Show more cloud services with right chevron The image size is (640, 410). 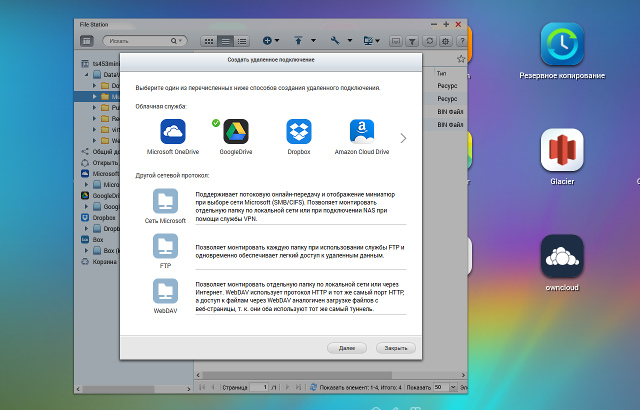pyautogui.click(x=403, y=138)
